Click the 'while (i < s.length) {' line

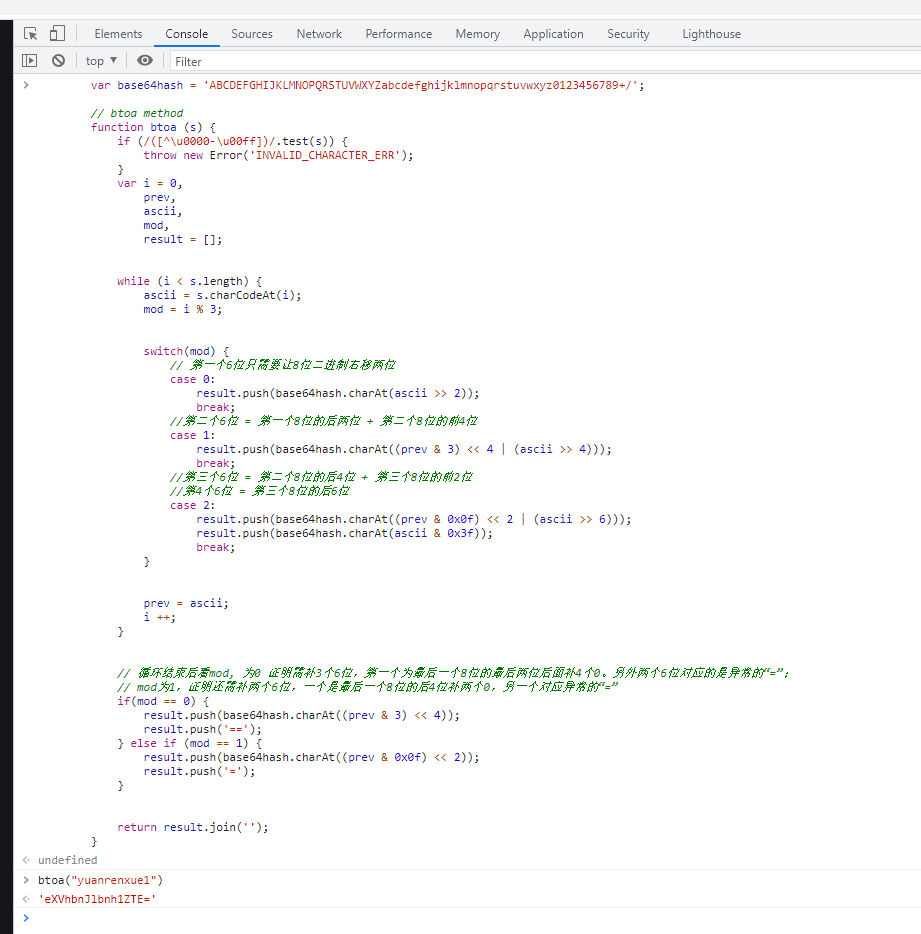coord(189,281)
